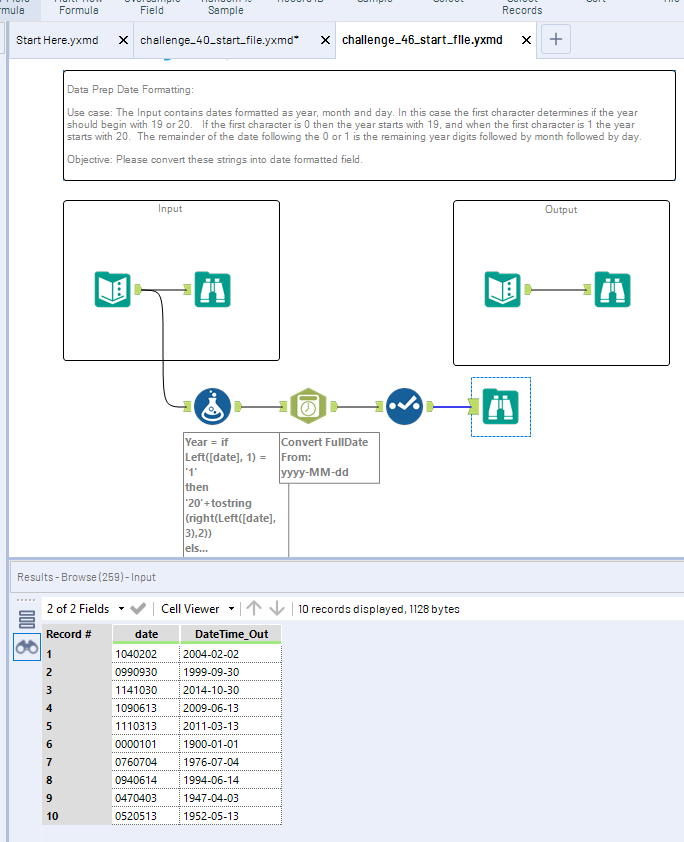Close the challenge_46_start_file.yxmd tab
This screenshot has width=684, height=842.
click(527, 40)
